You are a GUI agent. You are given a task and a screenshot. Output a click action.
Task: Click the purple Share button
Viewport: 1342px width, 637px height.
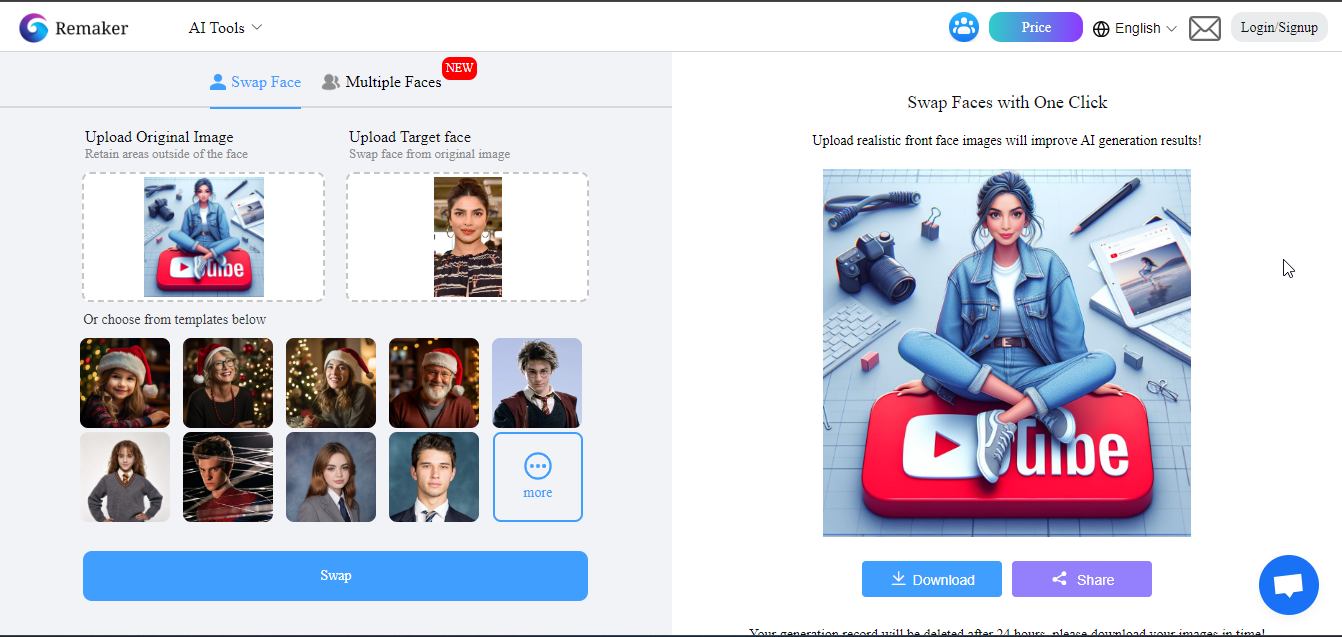pos(1082,579)
